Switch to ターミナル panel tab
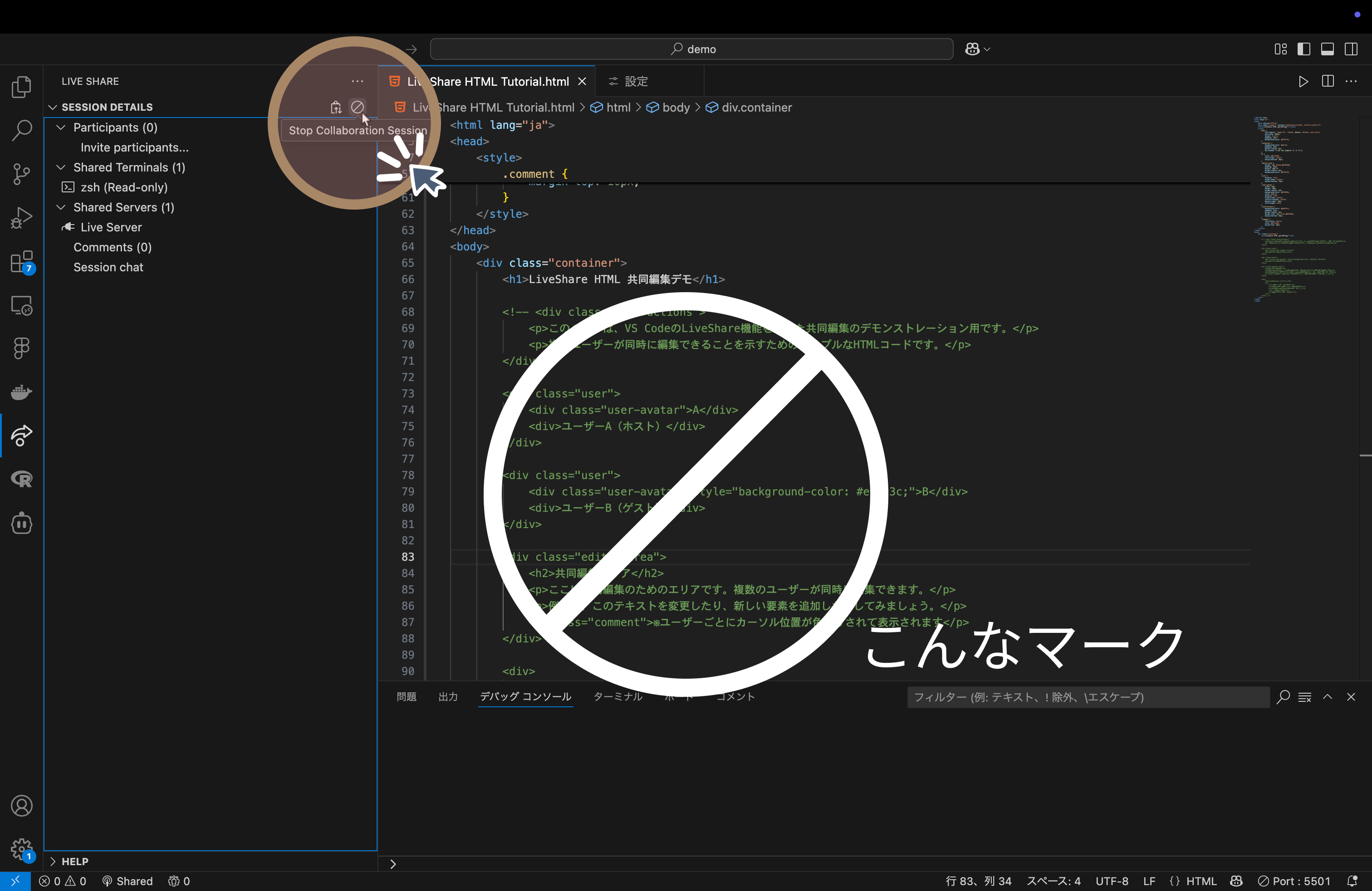The image size is (1372, 891). coord(618,697)
